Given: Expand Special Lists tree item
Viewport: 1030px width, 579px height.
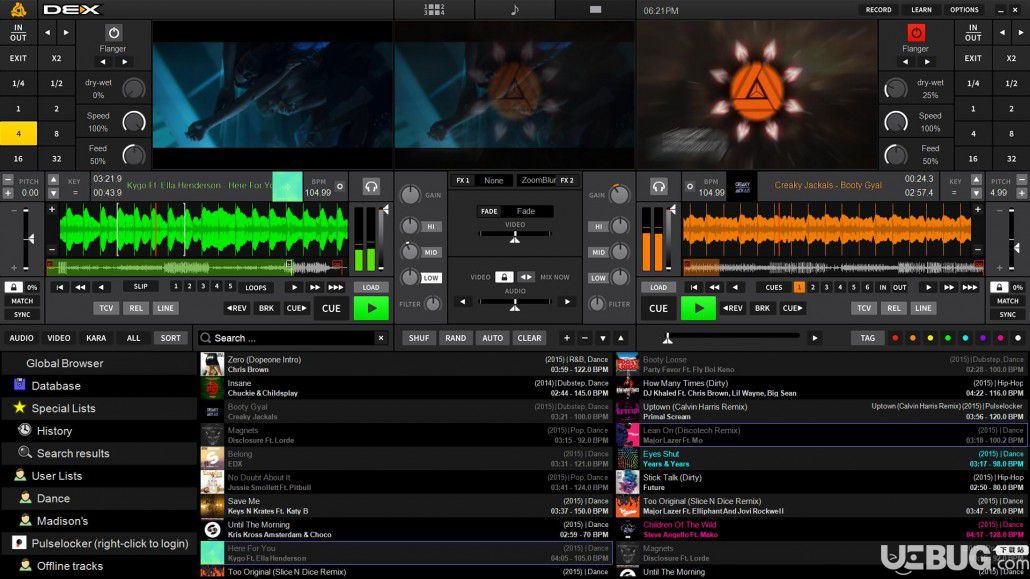Looking at the screenshot, I should coord(63,408).
